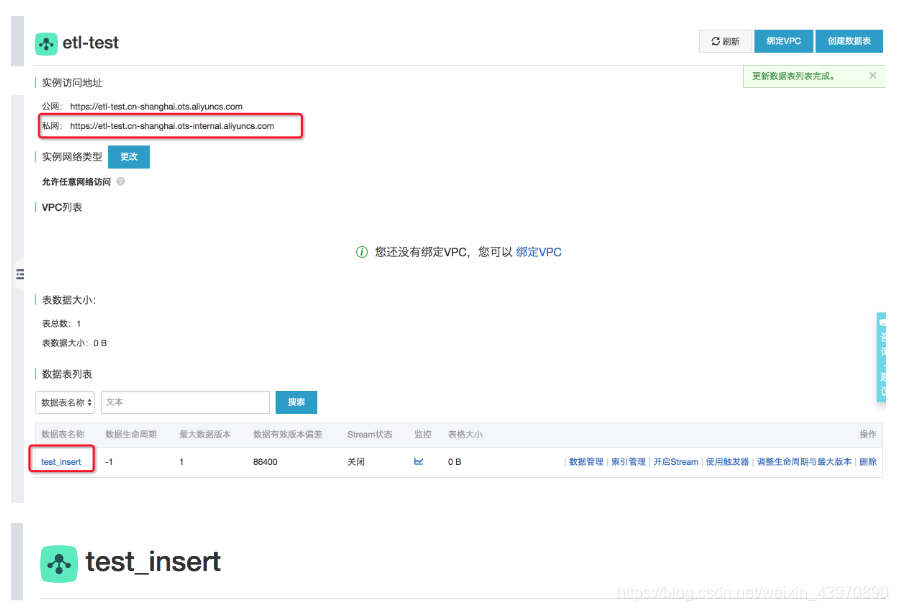This screenshot has width=898, height=611.
Task: Click the 允许任意网络访问 label
Action: [76, 182]
